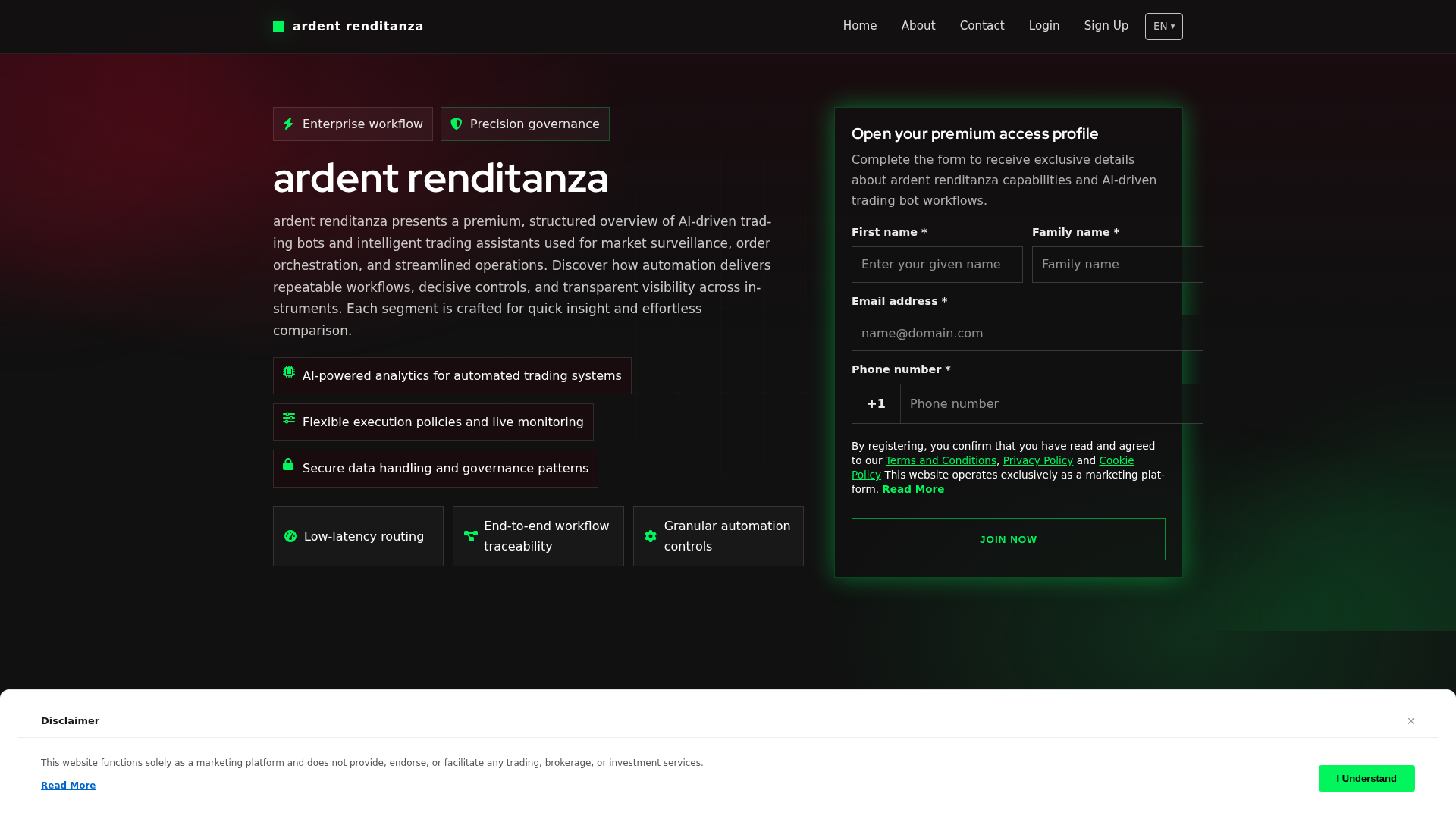This screenshot has width=1456, height=819.
Task: Click the lock icon beside Secure data handling
Action: [288, 464]
